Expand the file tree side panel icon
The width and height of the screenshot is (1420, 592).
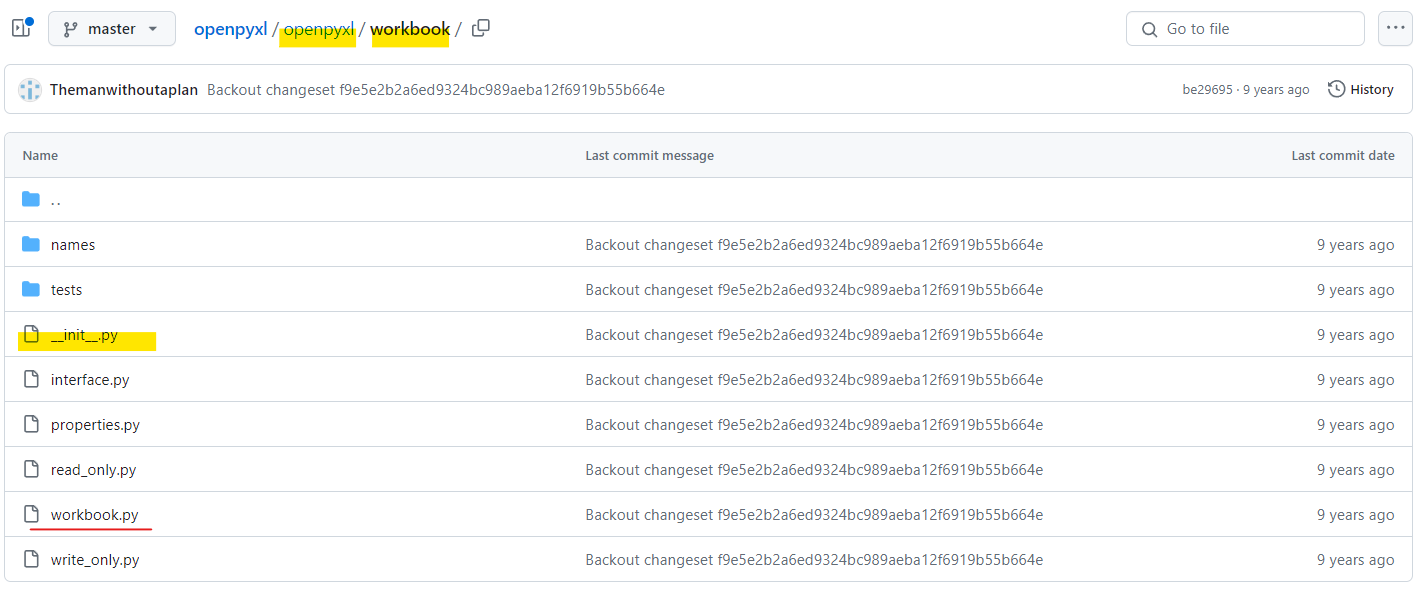pyautogui.click(x=21, y=28)
